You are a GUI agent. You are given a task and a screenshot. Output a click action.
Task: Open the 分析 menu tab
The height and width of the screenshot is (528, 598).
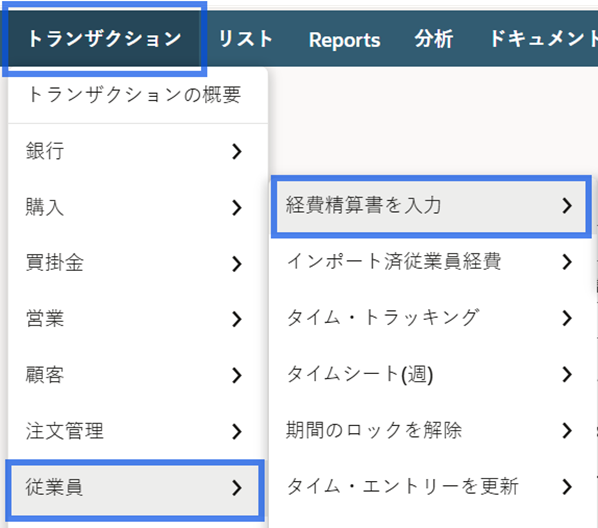tap(434, 39)
